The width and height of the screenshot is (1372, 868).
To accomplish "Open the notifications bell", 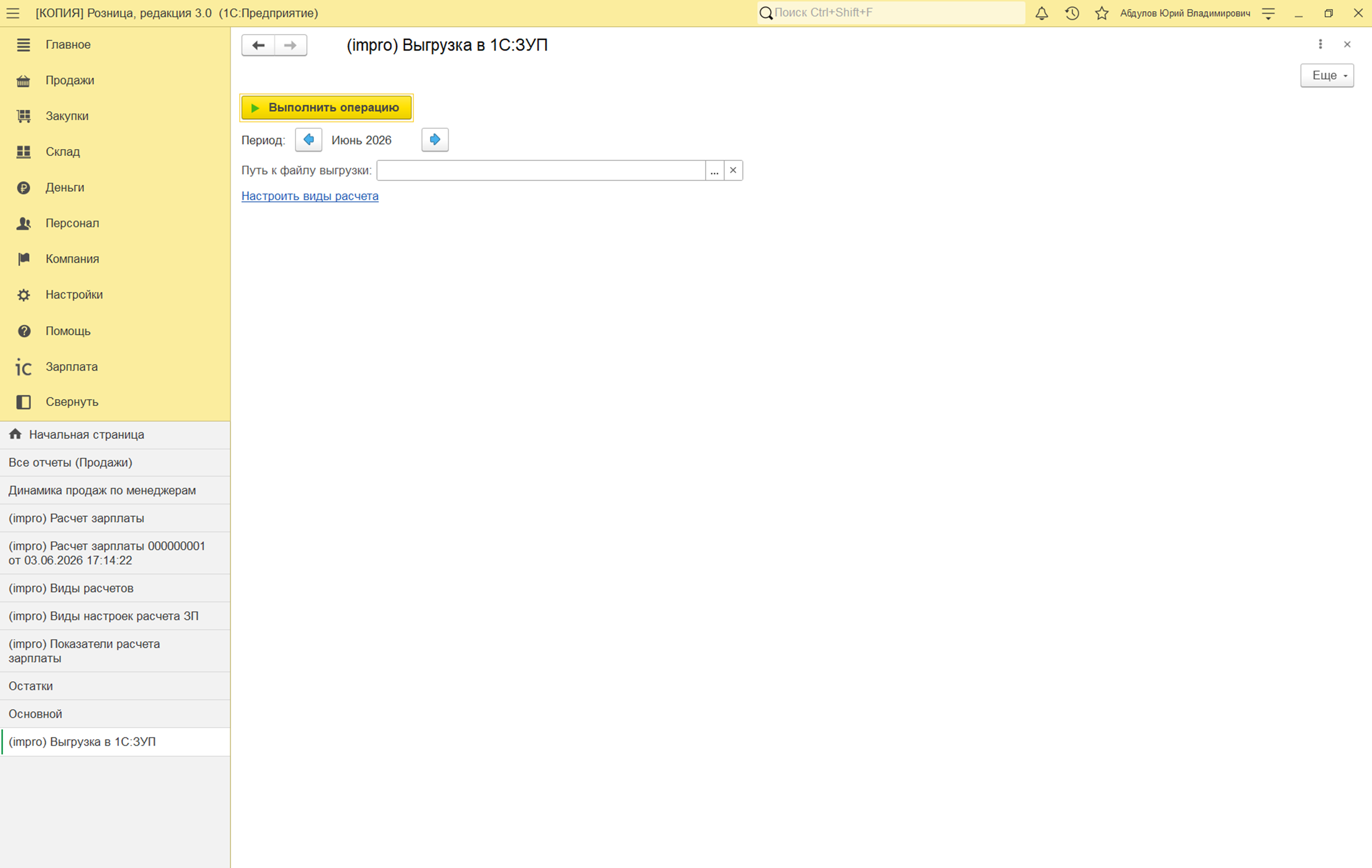I will tap(1041, 13).
